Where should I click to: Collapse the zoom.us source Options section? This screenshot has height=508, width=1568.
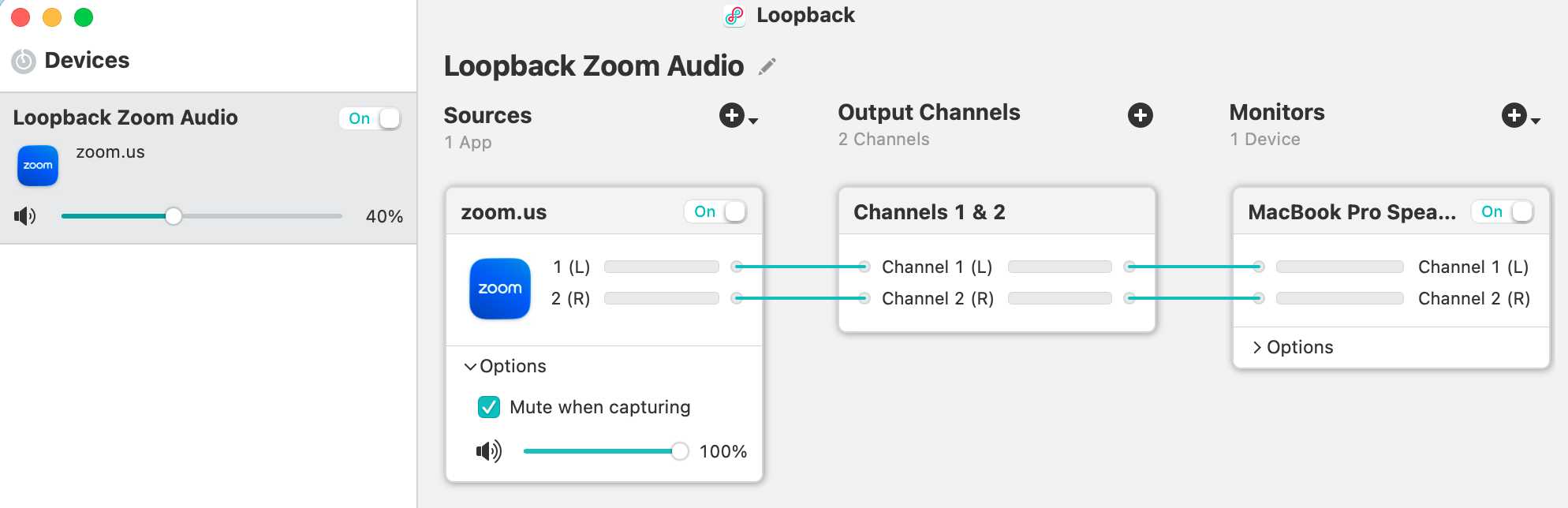[x=471, y=367]
